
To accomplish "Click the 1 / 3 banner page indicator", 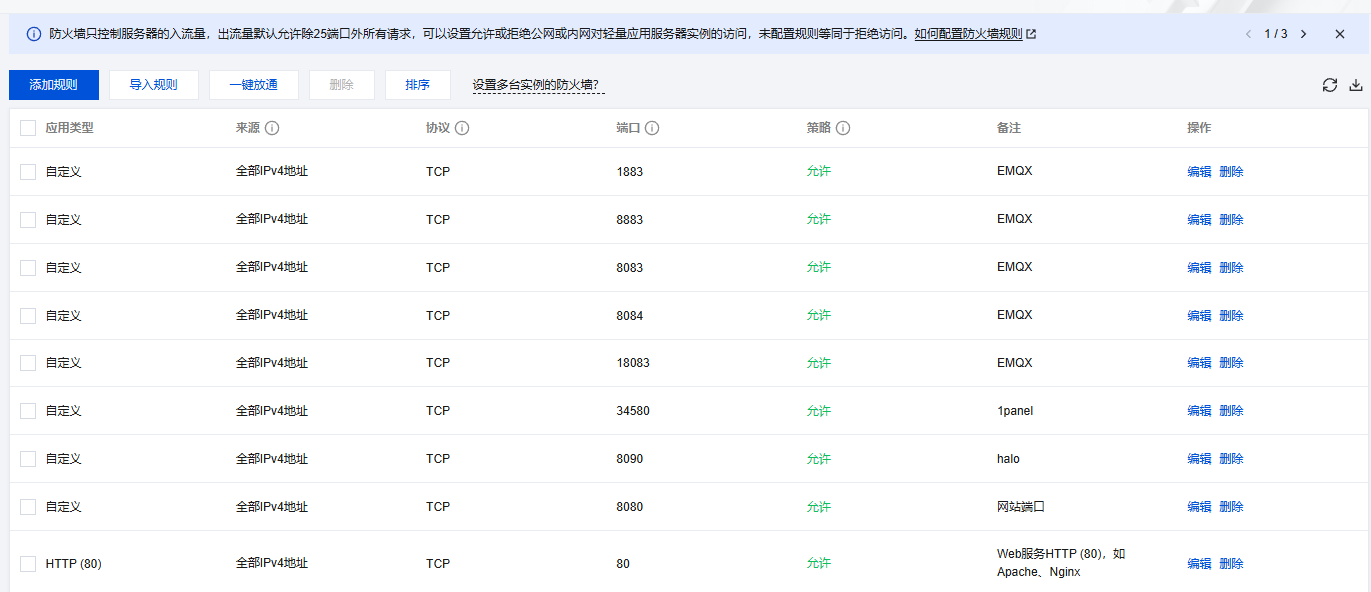I will pyautogui.click(x=1276, y=34).
